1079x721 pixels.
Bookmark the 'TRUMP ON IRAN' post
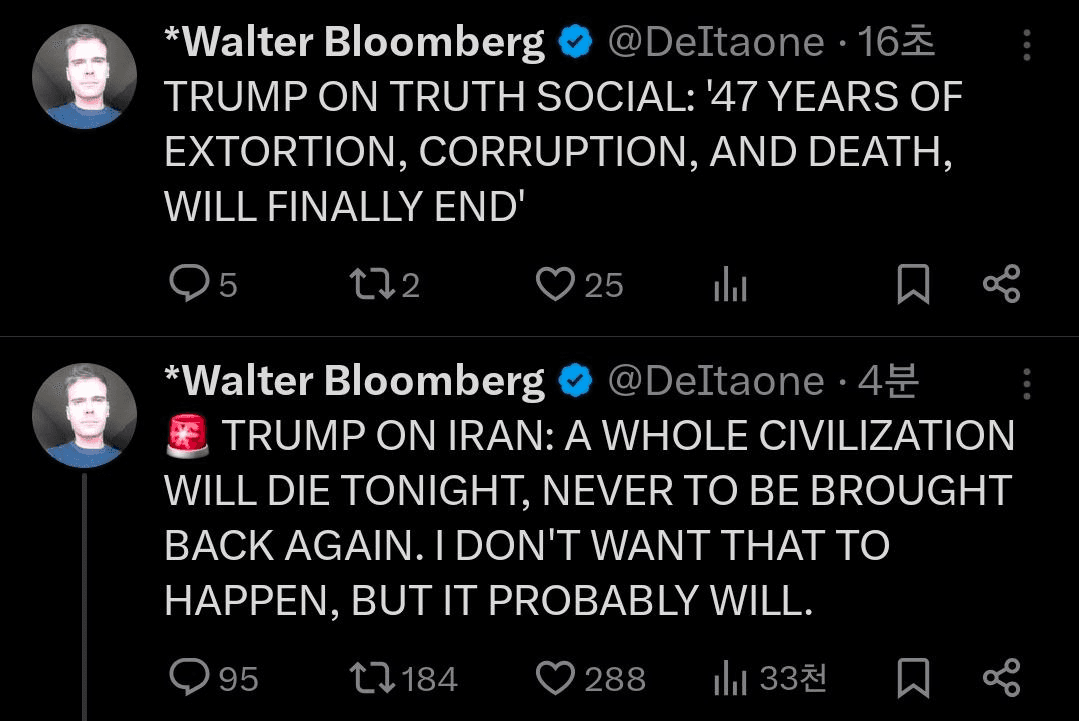912,679
